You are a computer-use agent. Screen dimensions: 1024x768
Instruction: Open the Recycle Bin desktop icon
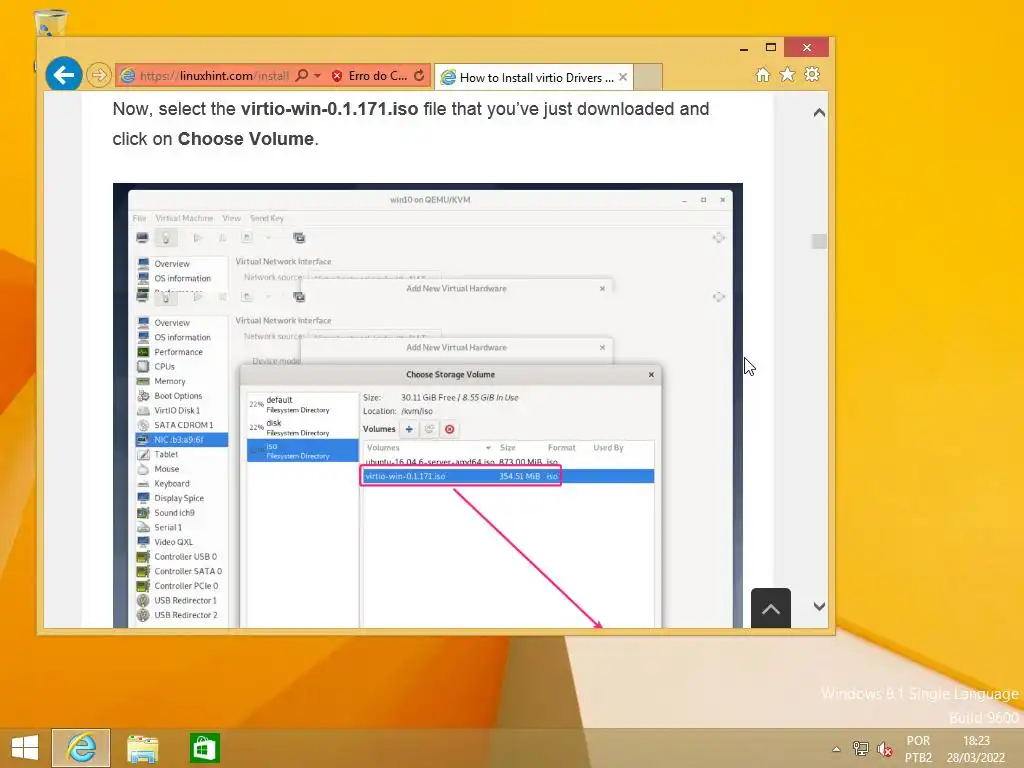point(50,23)
